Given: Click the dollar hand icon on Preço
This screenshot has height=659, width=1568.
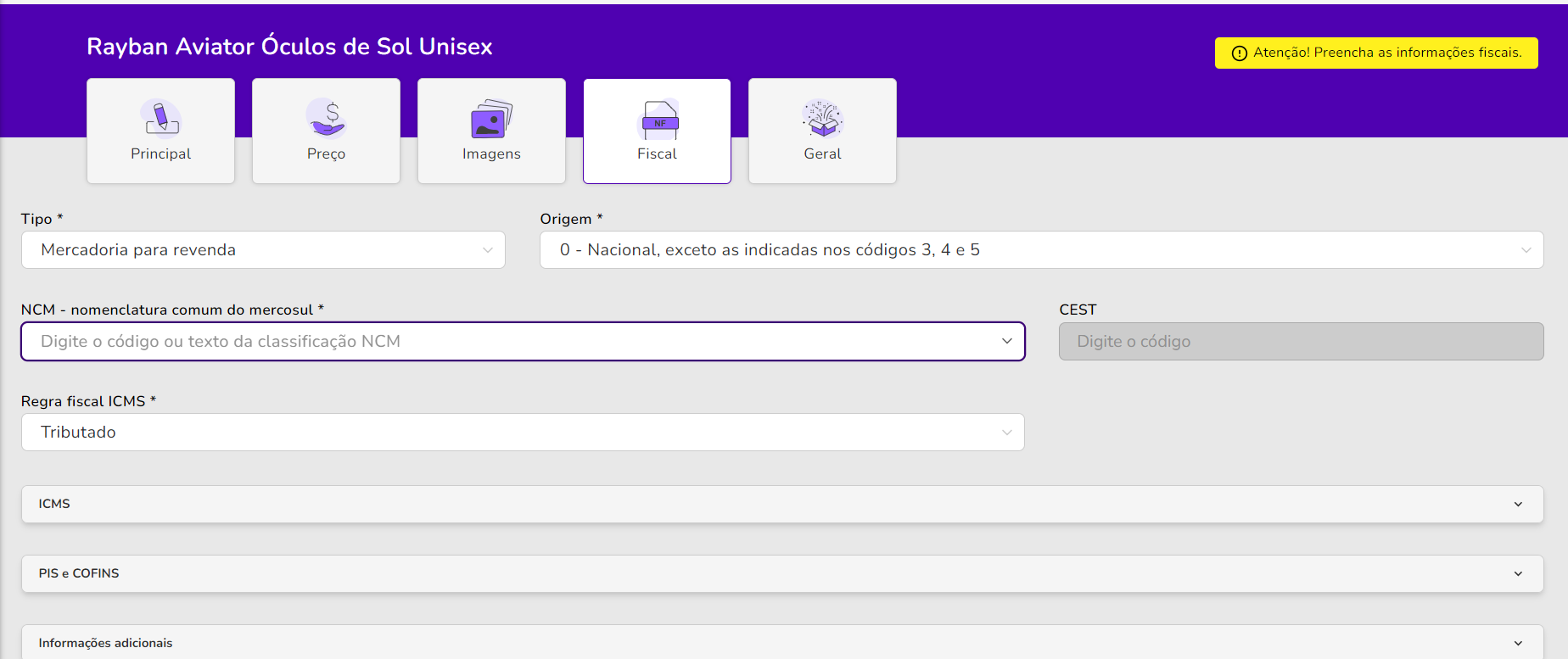Looking at the screenshot, I should point(327,118).
